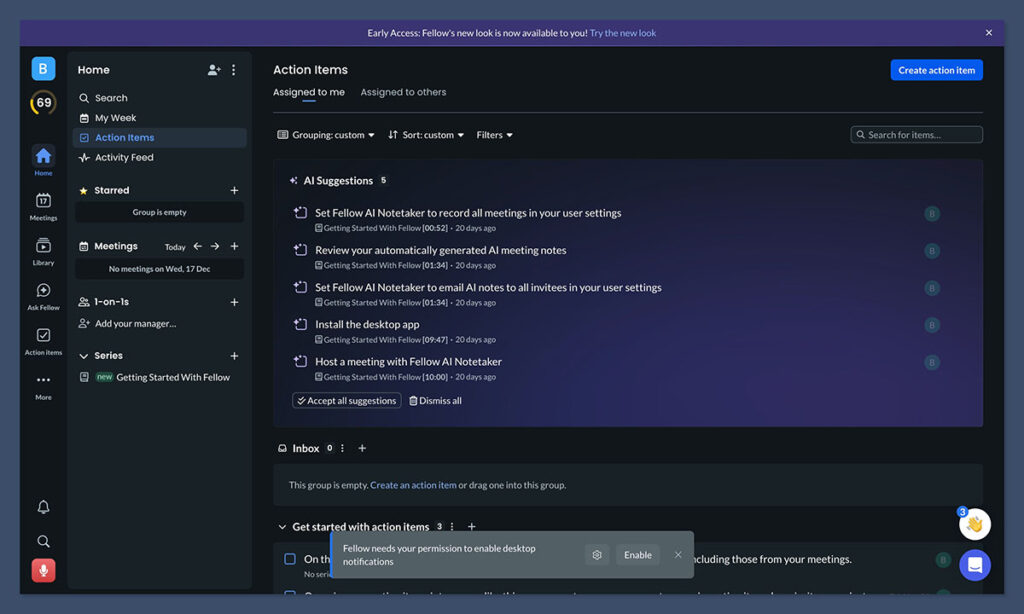Image resolution: width=1024 pixels, height=614 pixels.
Task: Select Activity Feed in the Home menu
Action: [x=124, y=158]
